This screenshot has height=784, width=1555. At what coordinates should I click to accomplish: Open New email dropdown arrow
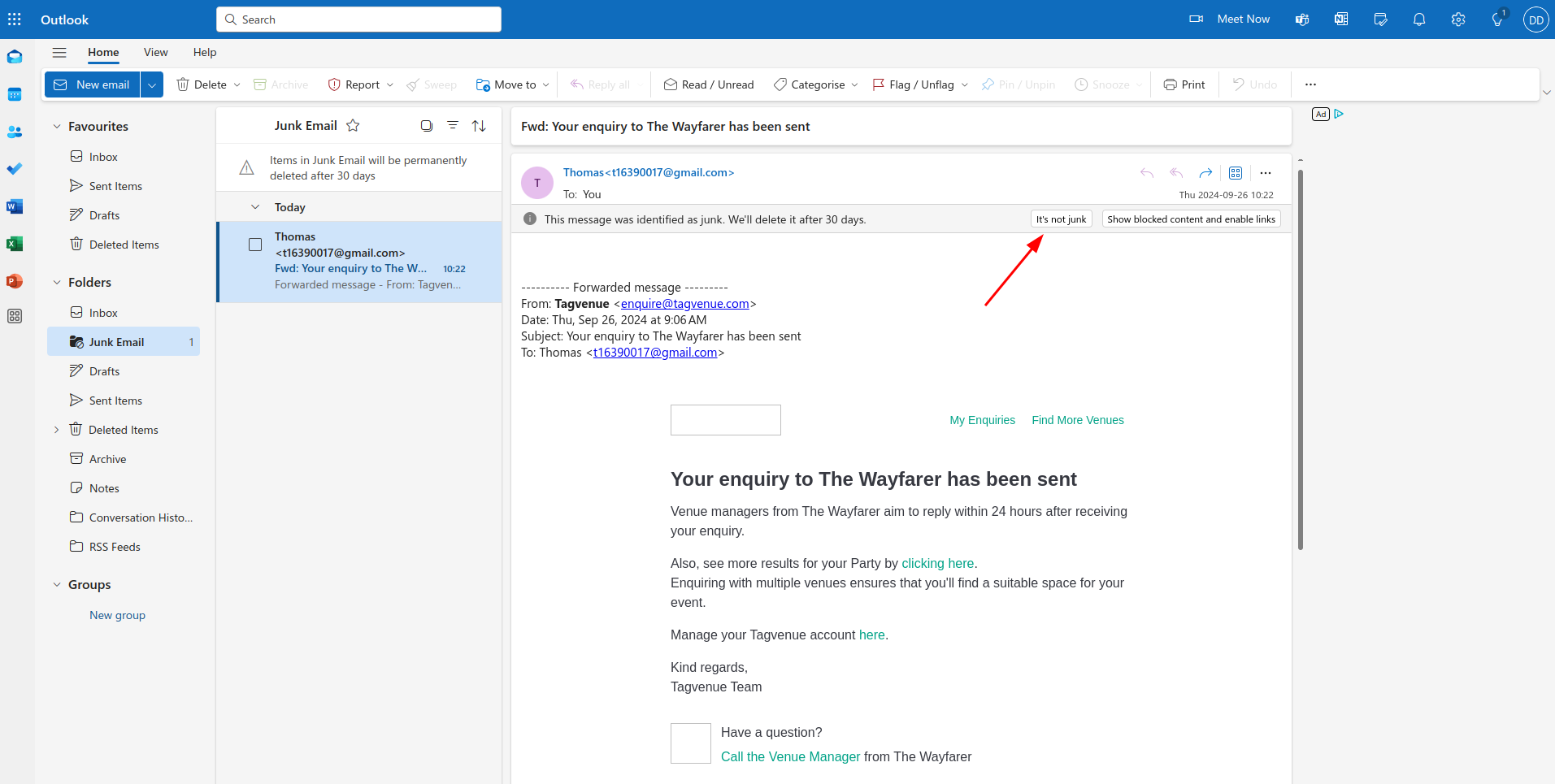[x=152, y=84]
